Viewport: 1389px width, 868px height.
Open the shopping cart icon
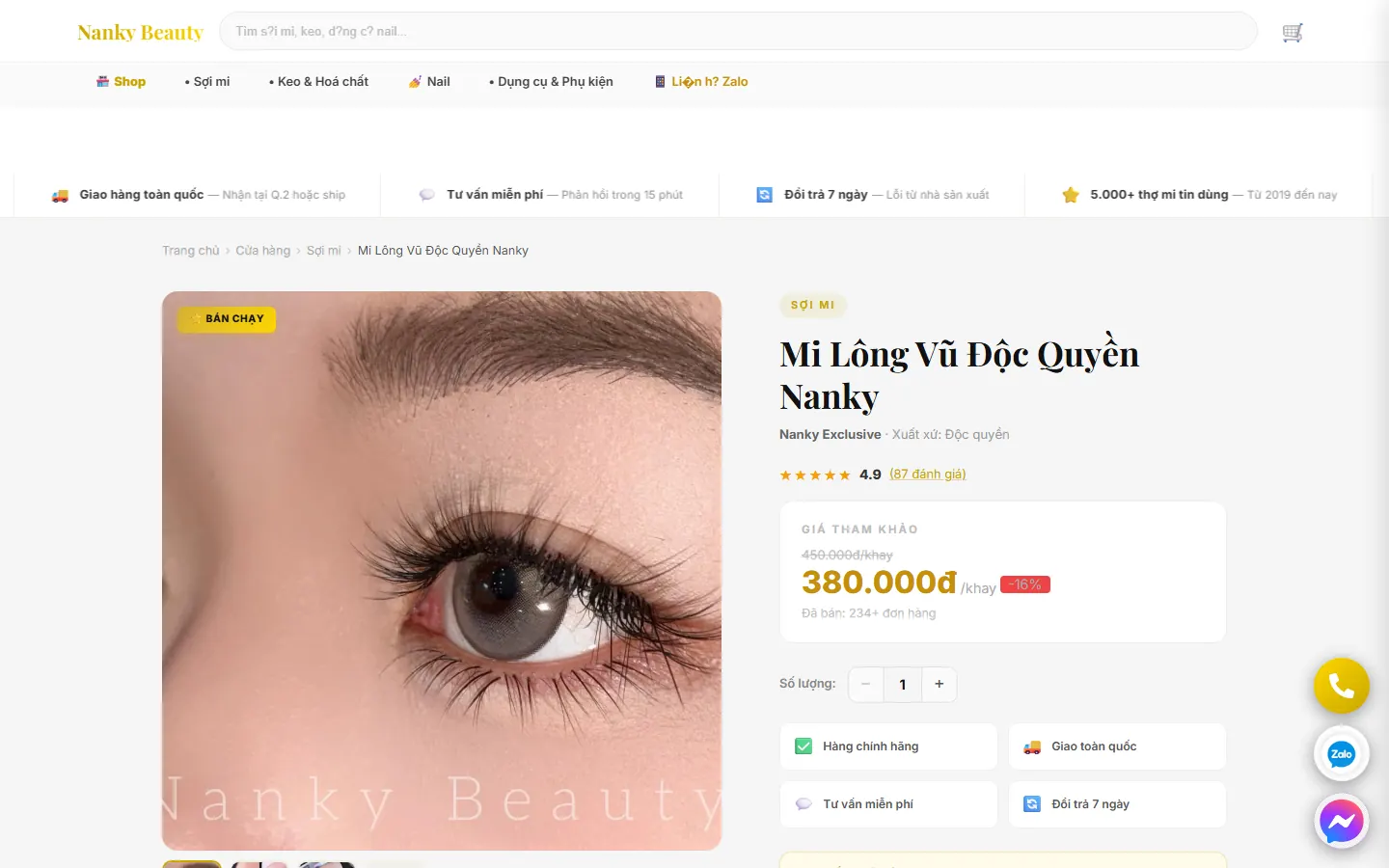tap(1293, 33)
